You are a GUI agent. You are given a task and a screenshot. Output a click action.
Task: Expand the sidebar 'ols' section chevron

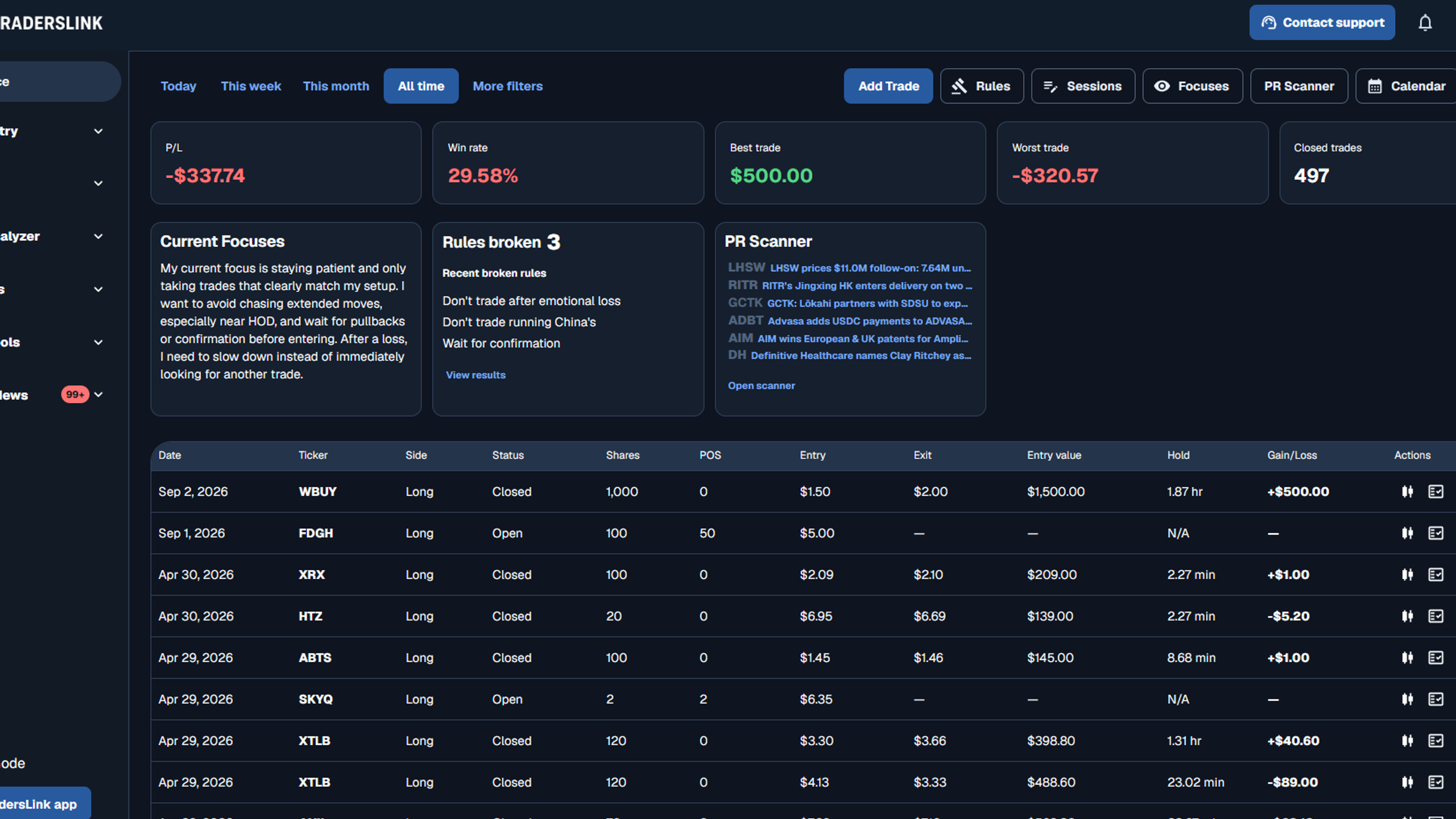[98, 342]
